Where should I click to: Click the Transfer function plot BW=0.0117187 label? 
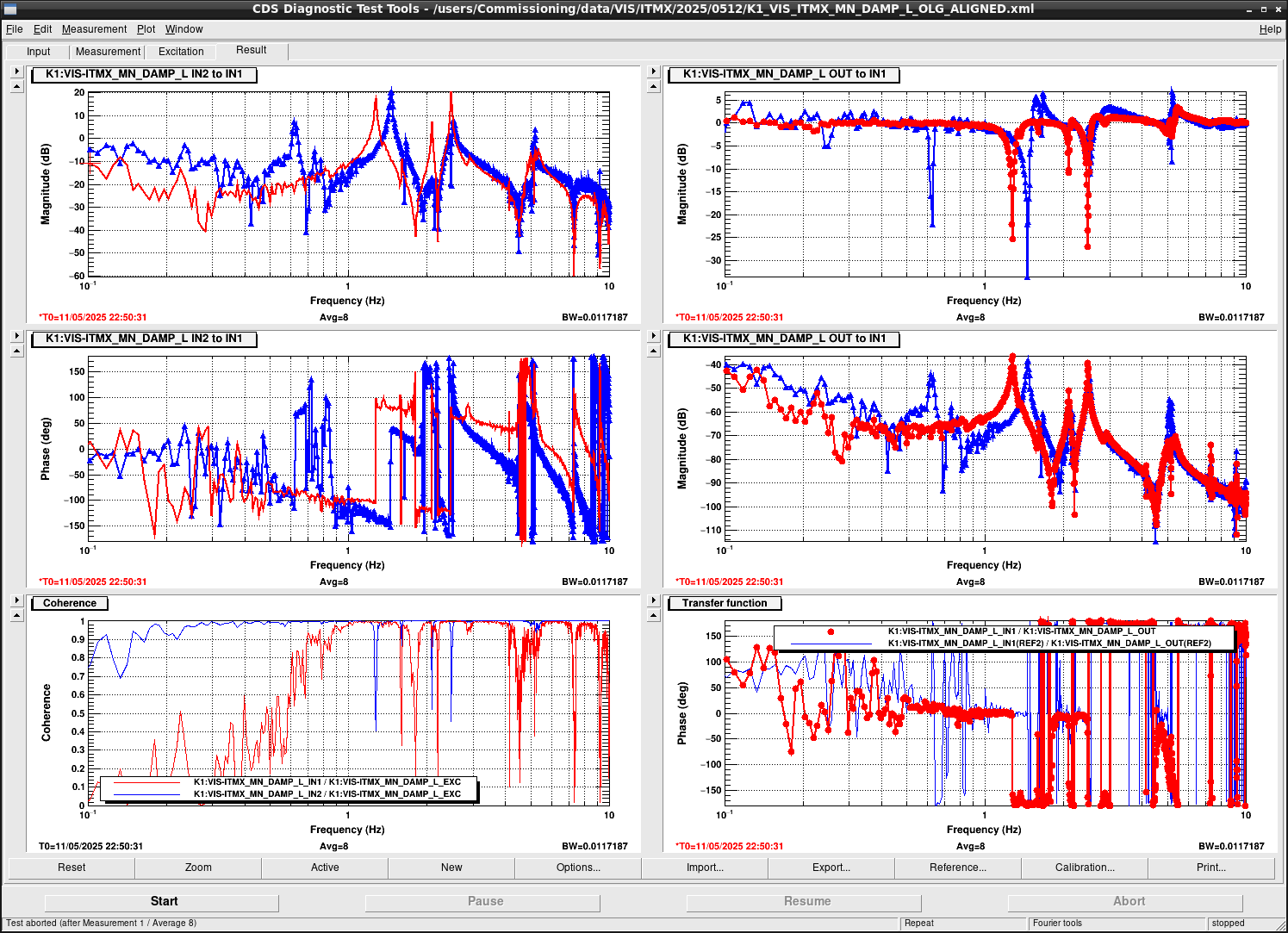[1231, 846]
